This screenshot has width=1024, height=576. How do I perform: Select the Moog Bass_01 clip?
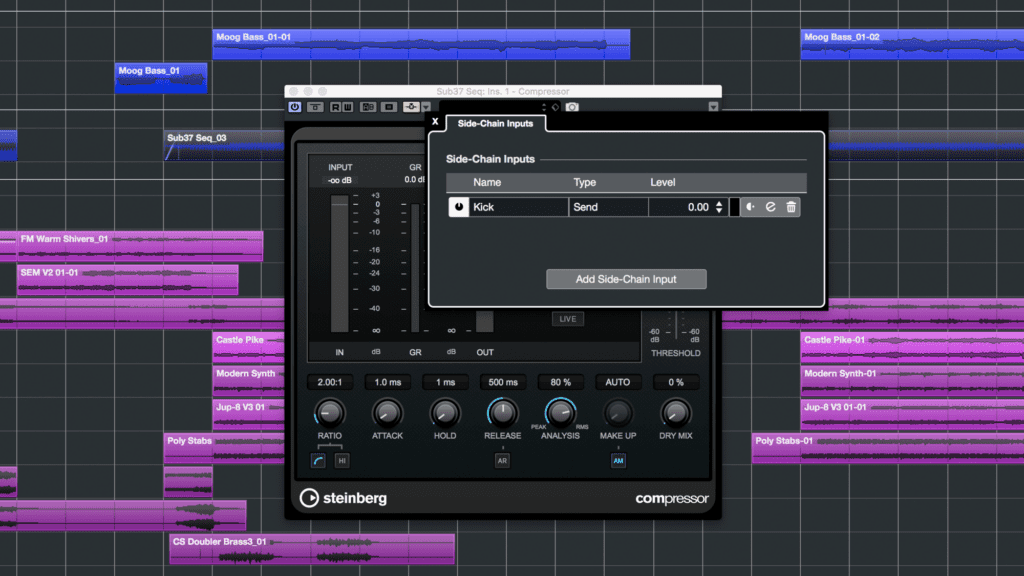click(x=161, y=78)
